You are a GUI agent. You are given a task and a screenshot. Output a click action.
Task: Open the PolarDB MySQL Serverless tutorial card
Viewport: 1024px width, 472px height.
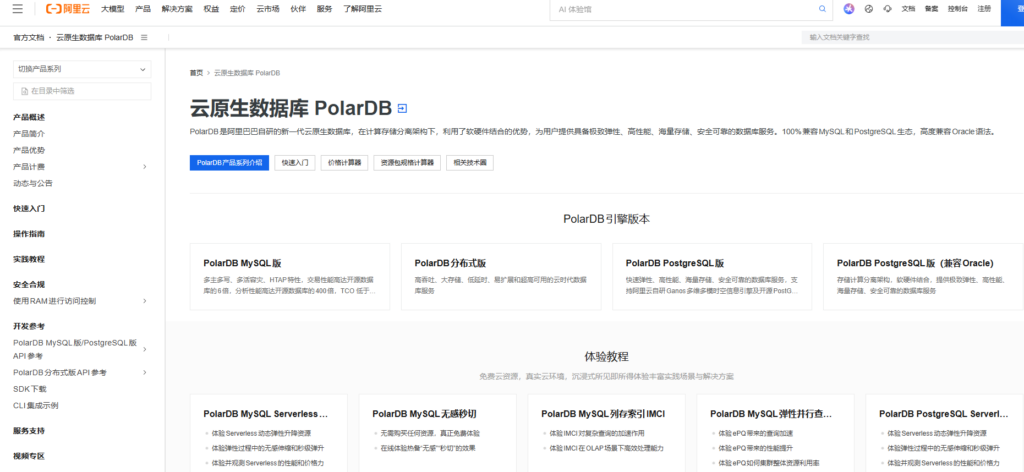pos(268,432)
